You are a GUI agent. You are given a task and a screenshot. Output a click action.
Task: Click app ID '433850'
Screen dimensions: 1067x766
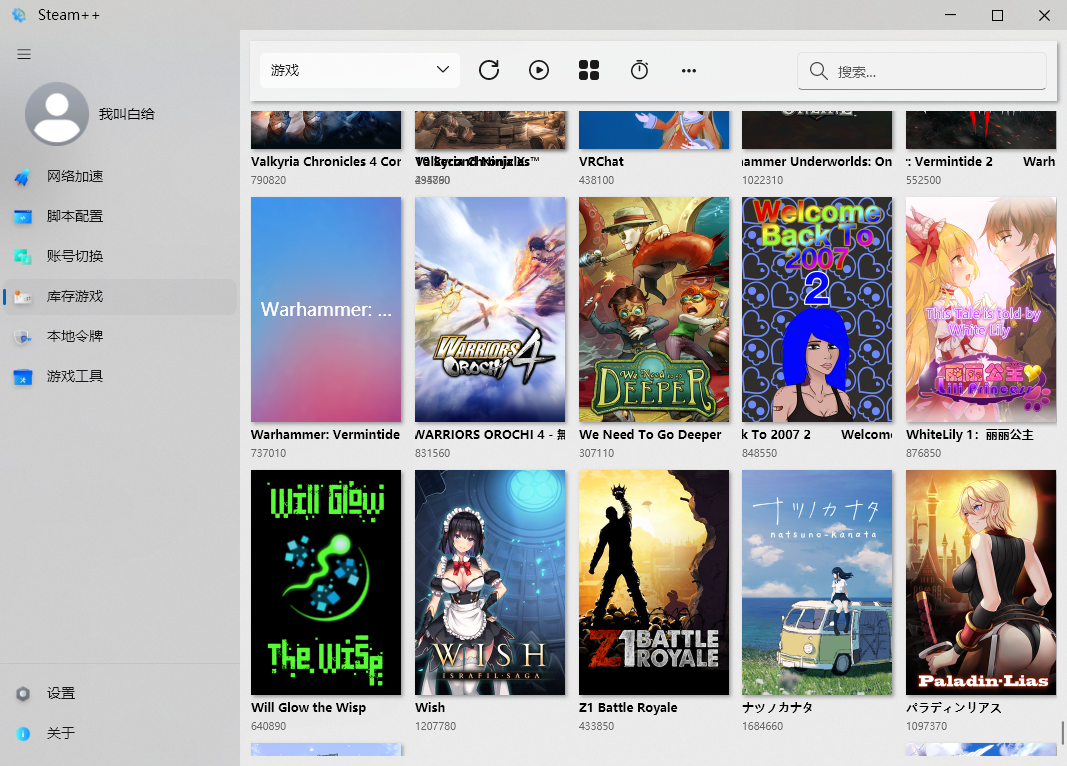[x=596, y=726]
